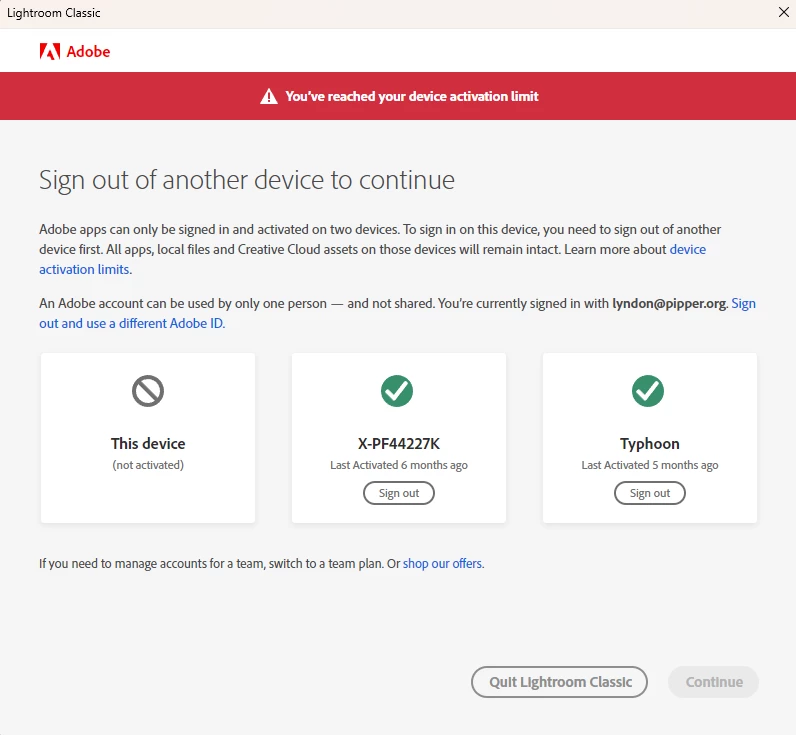Image resolution: width=796 pixels, height=735 pixels.
Task: Click 'Last Activated 6 months ago' text
Action: 399,465
